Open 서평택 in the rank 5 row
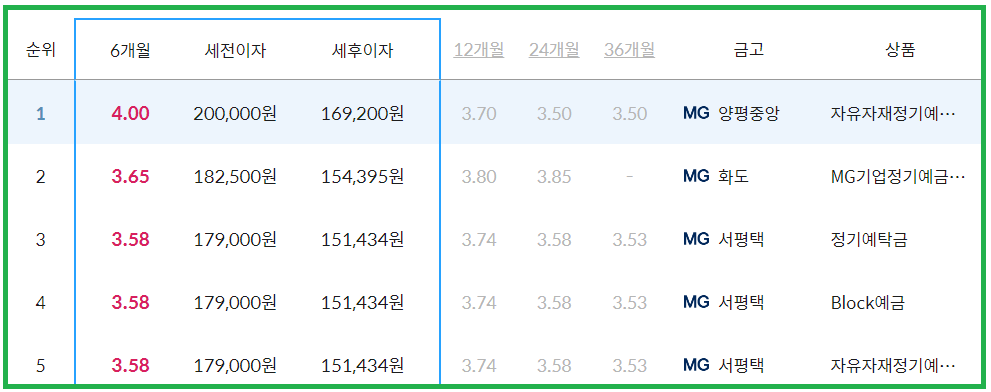This screenshot has height=392, width=991. tap(741, 365)
